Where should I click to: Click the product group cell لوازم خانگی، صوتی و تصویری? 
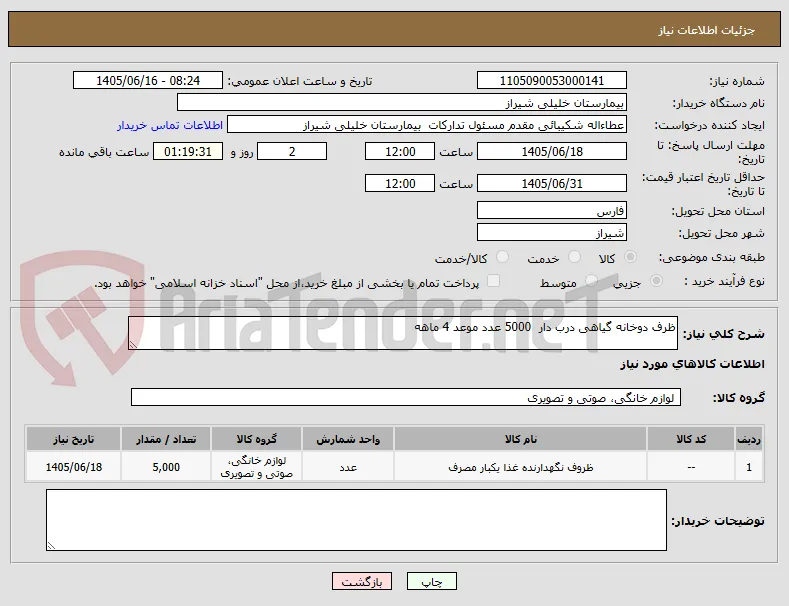coord(257,467)
